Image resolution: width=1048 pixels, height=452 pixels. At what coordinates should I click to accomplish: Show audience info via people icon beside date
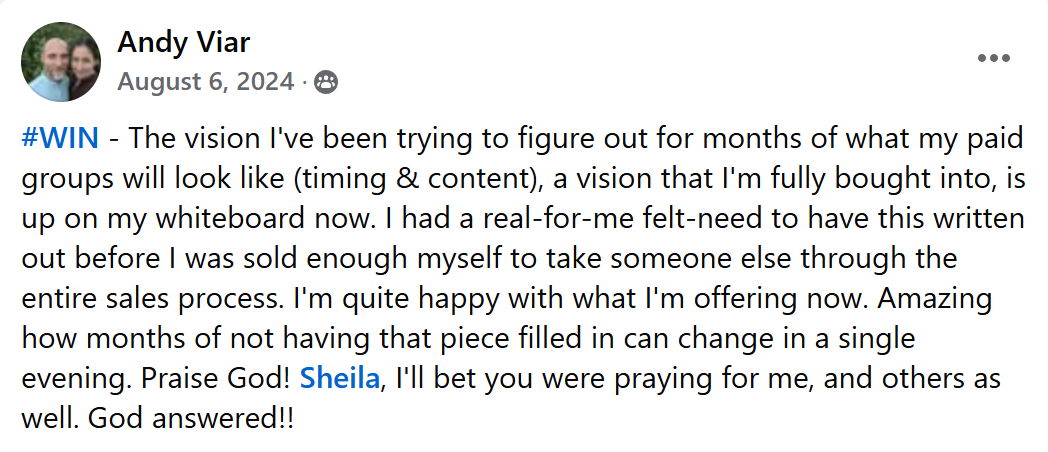[326, 82]
